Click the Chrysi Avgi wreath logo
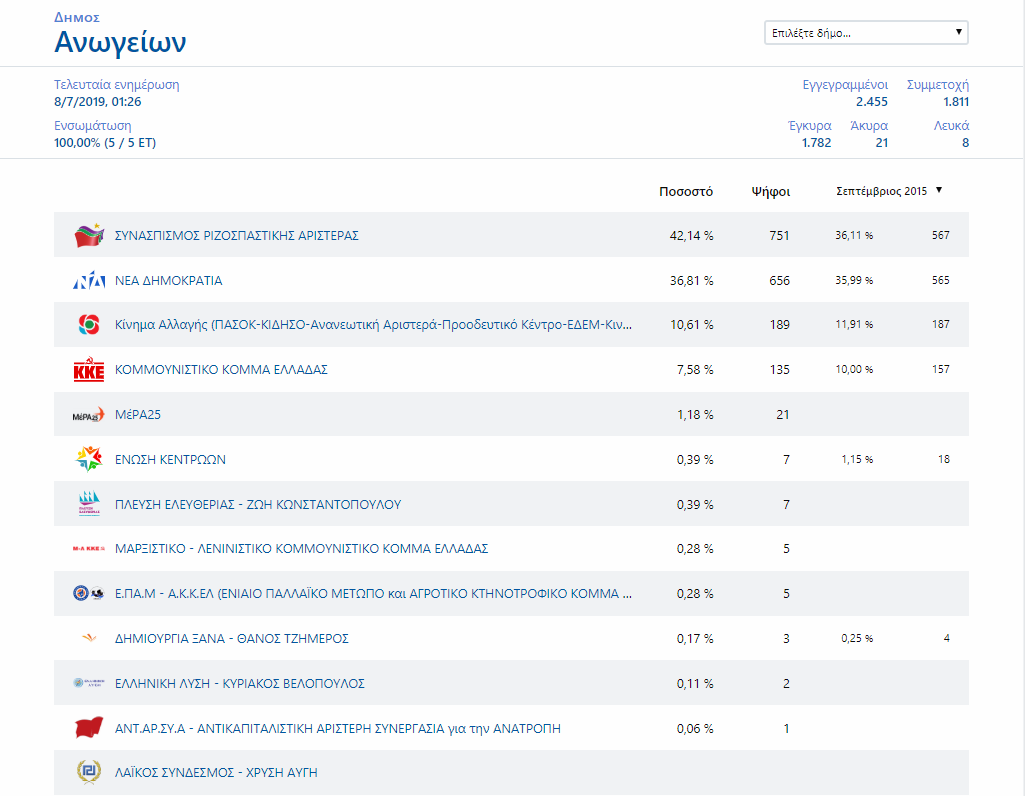 (x=89, y=773)
